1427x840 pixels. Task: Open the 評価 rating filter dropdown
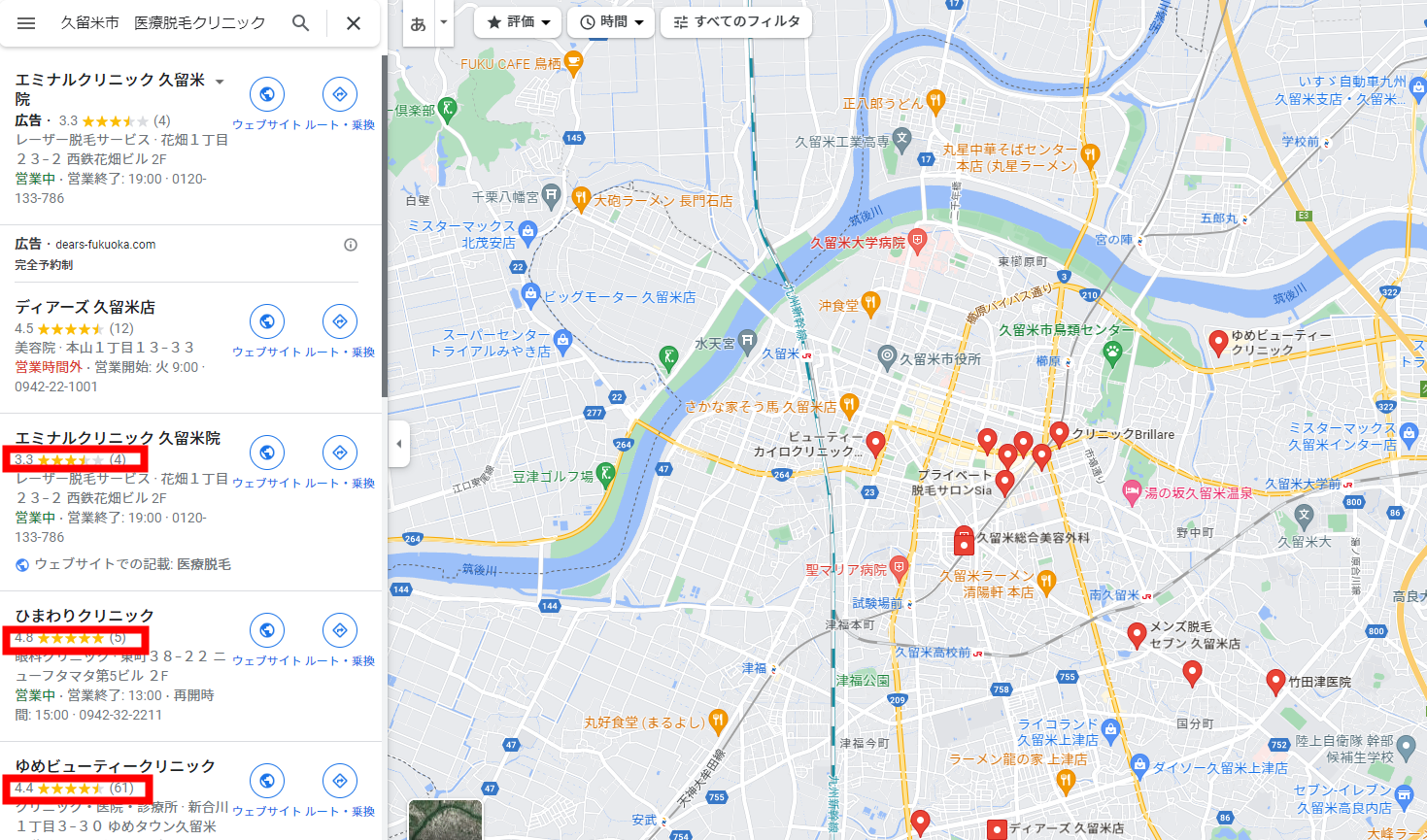[x=519, y=22]
